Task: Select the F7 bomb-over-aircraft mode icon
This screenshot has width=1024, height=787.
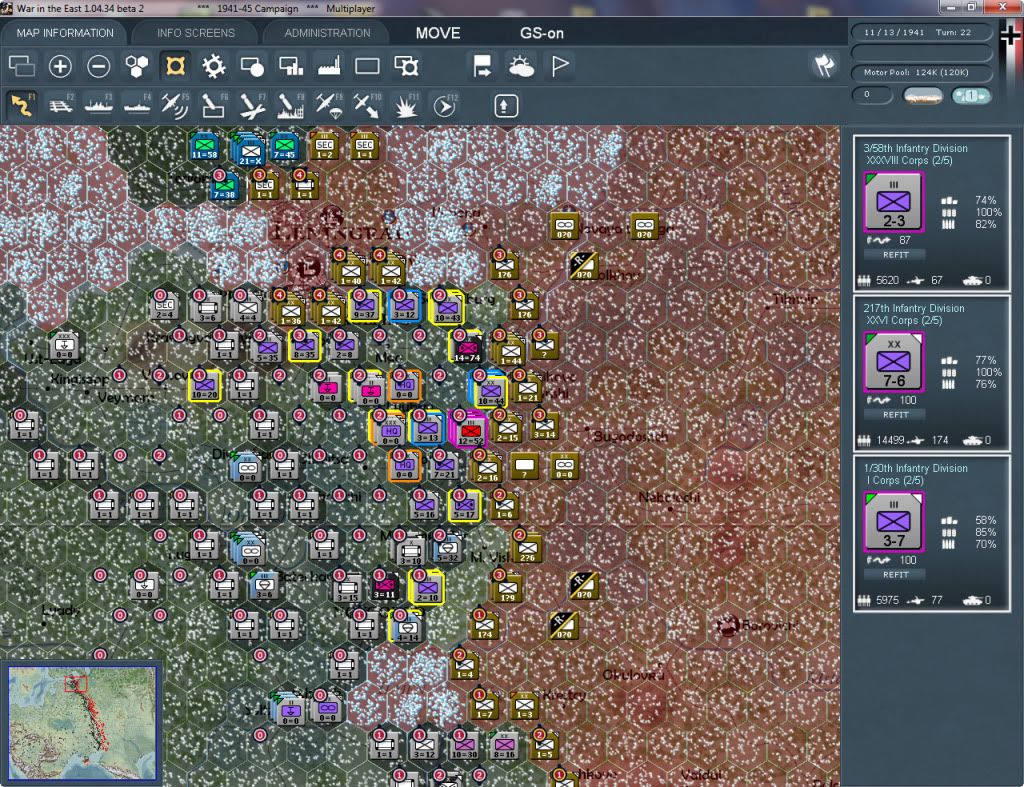Action: [252, 105]
